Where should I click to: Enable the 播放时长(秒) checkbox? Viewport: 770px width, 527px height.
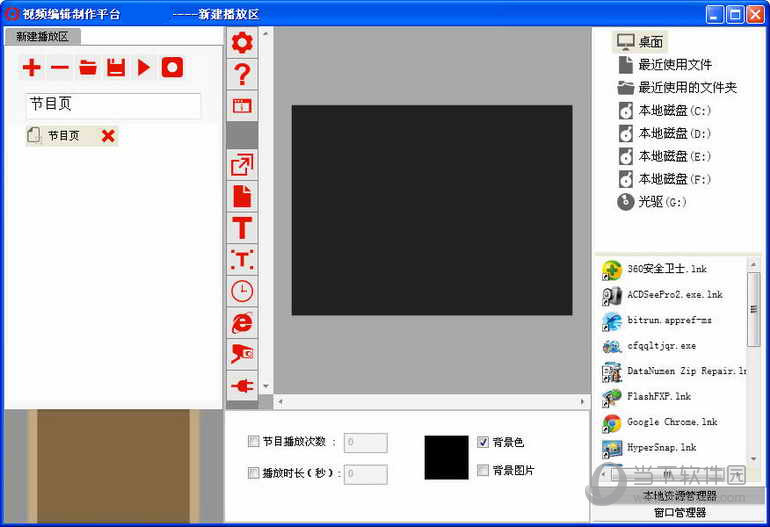(253, 473)
